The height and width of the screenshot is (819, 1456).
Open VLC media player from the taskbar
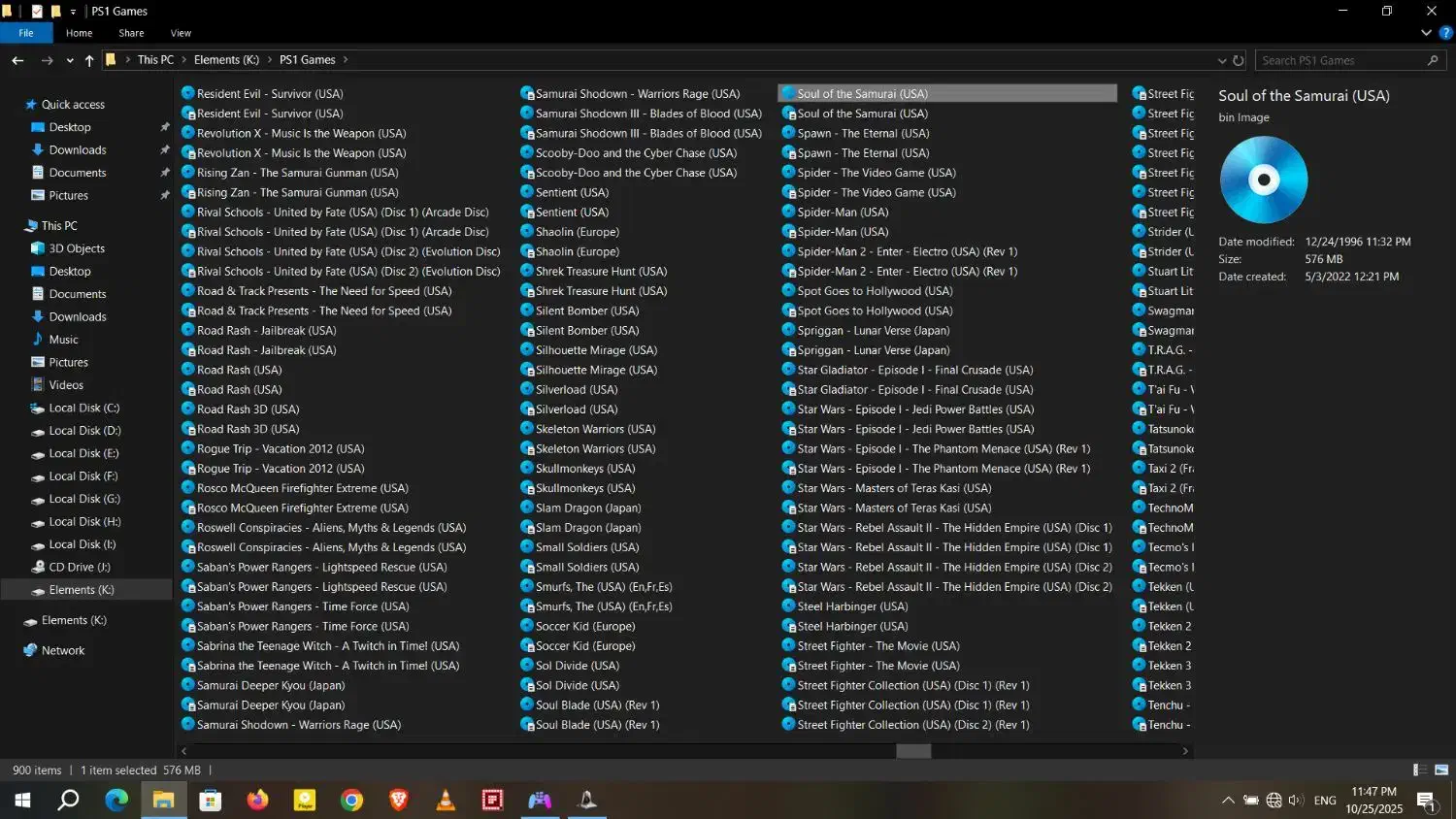[x=446, y=801]
